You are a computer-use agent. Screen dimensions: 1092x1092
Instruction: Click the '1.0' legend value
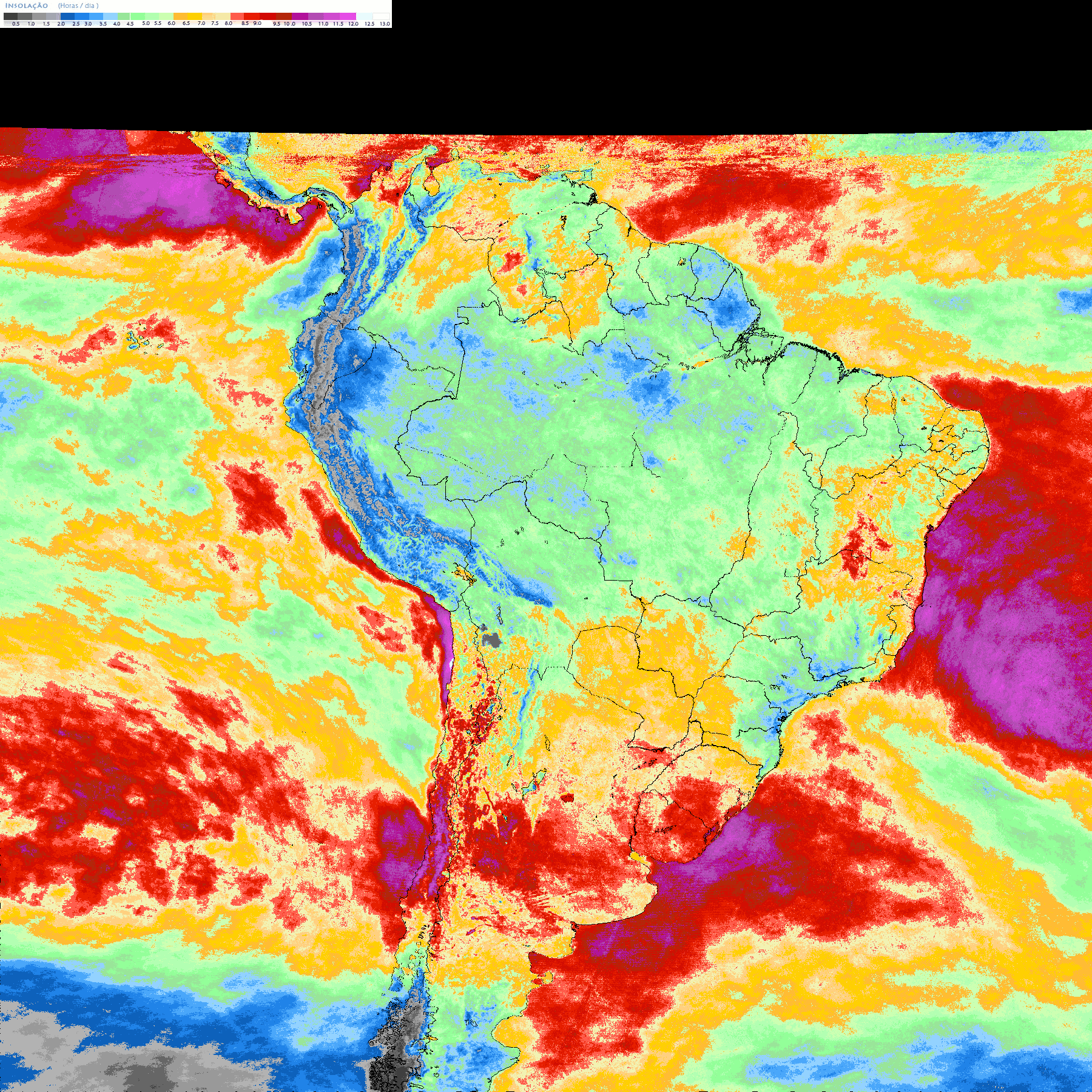click(x=31, y=24)
